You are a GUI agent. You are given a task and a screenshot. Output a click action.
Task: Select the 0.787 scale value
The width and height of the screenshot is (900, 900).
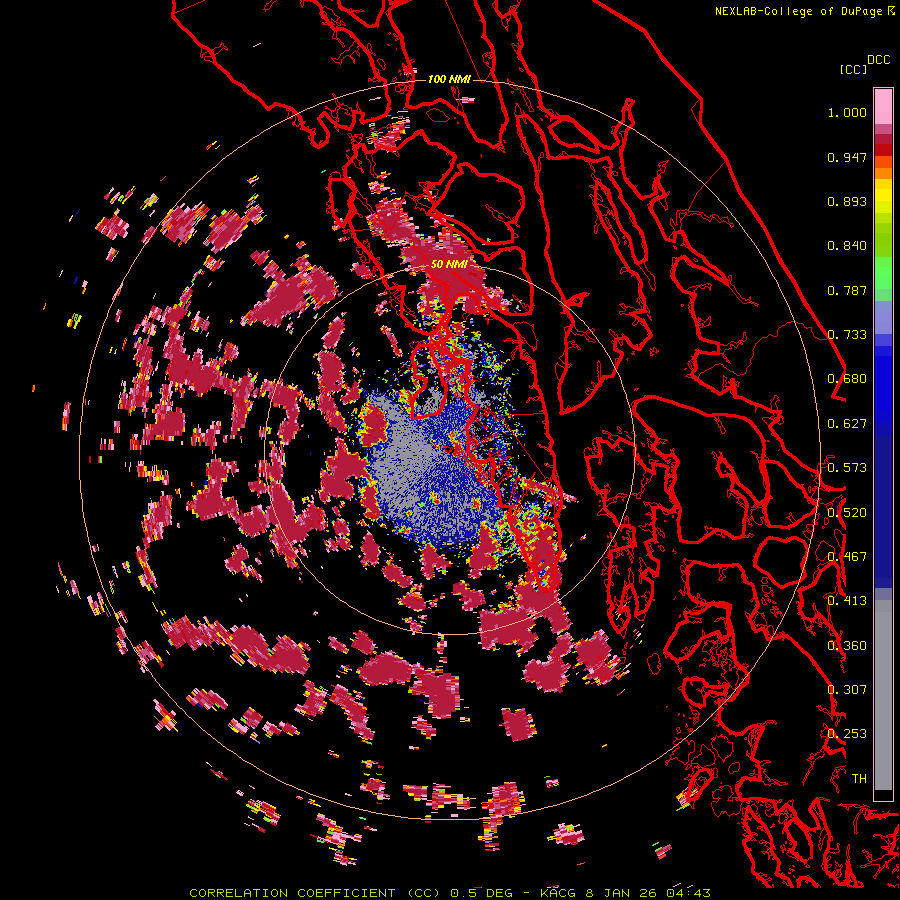click(x=847, y=290)
